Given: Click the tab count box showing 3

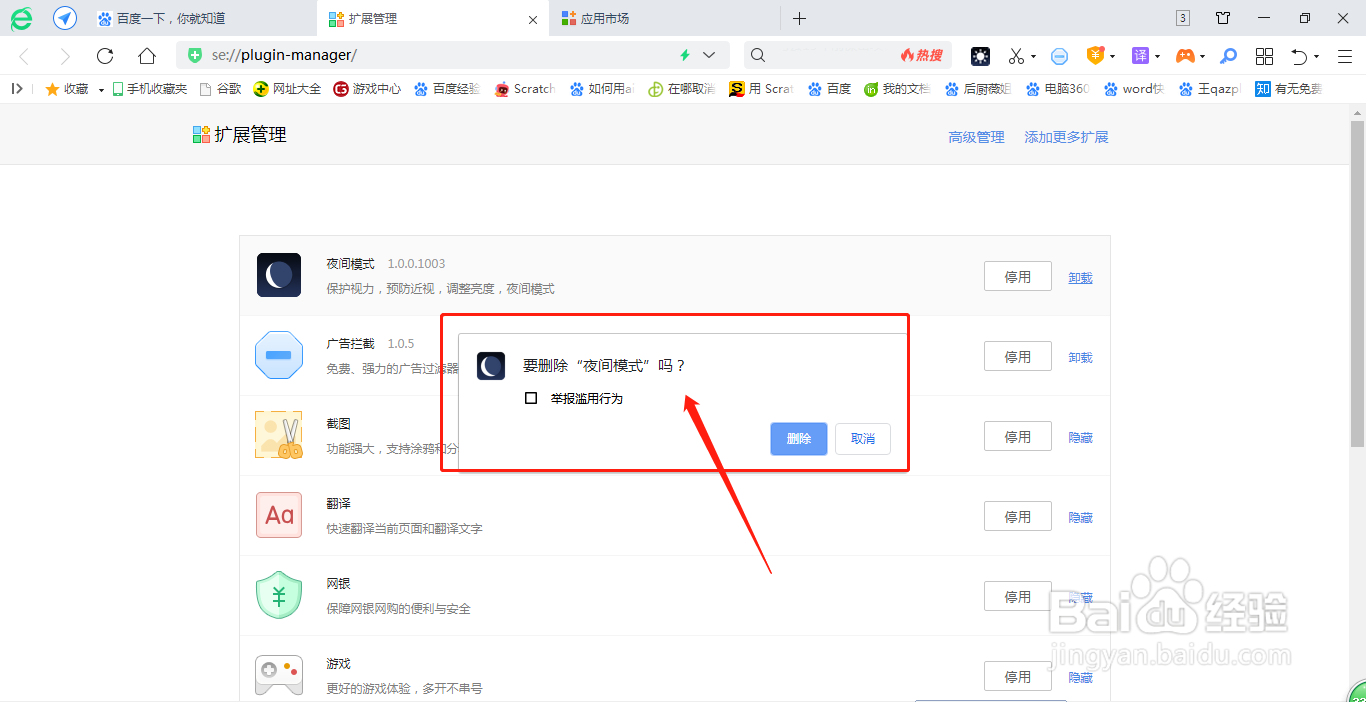Looking at the screenshot, I should [1183, 18].
